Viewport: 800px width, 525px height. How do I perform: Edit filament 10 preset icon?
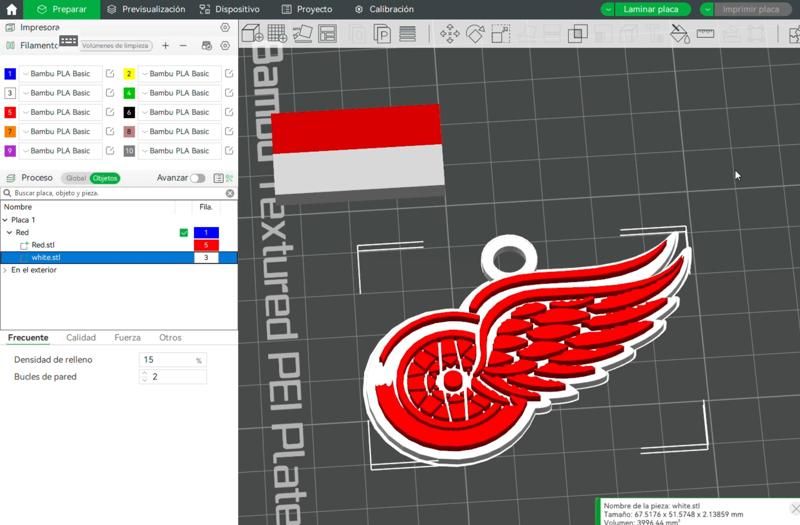click(229, 151)
